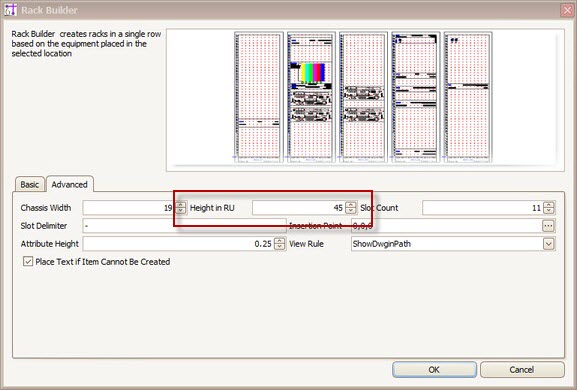
Task: Open the View Rule dropdown arrow
Action: point(548,244)
